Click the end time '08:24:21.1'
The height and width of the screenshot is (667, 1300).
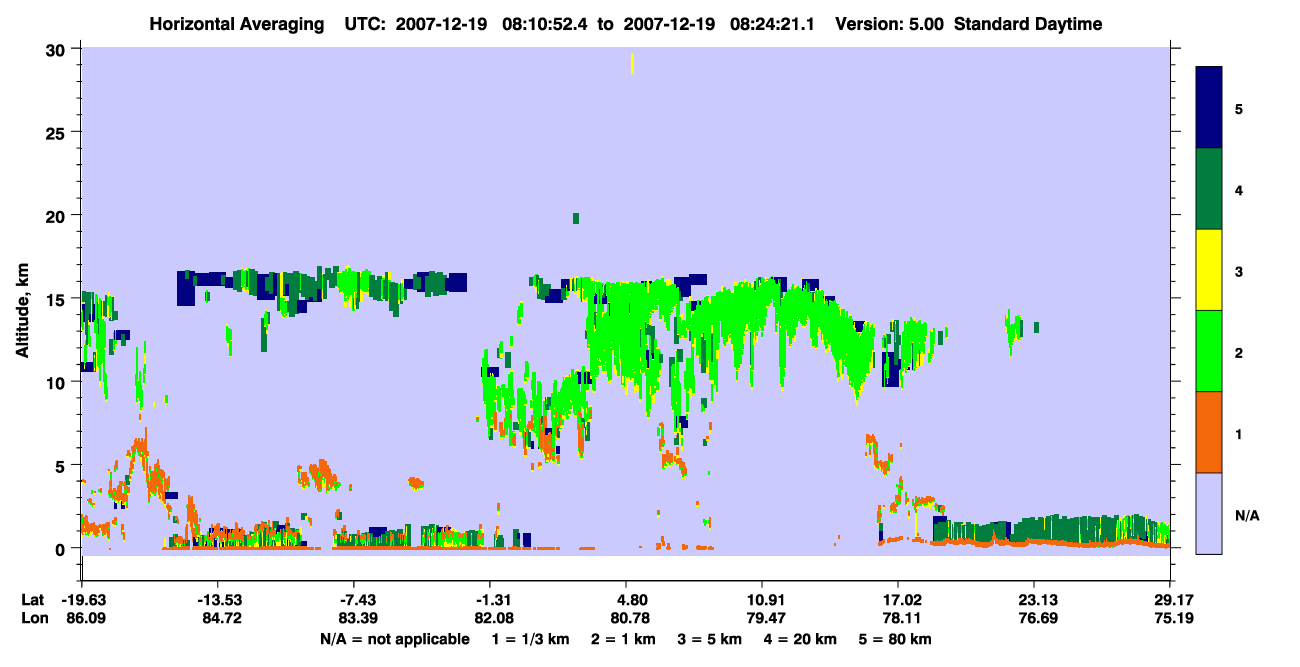[772, 24]
